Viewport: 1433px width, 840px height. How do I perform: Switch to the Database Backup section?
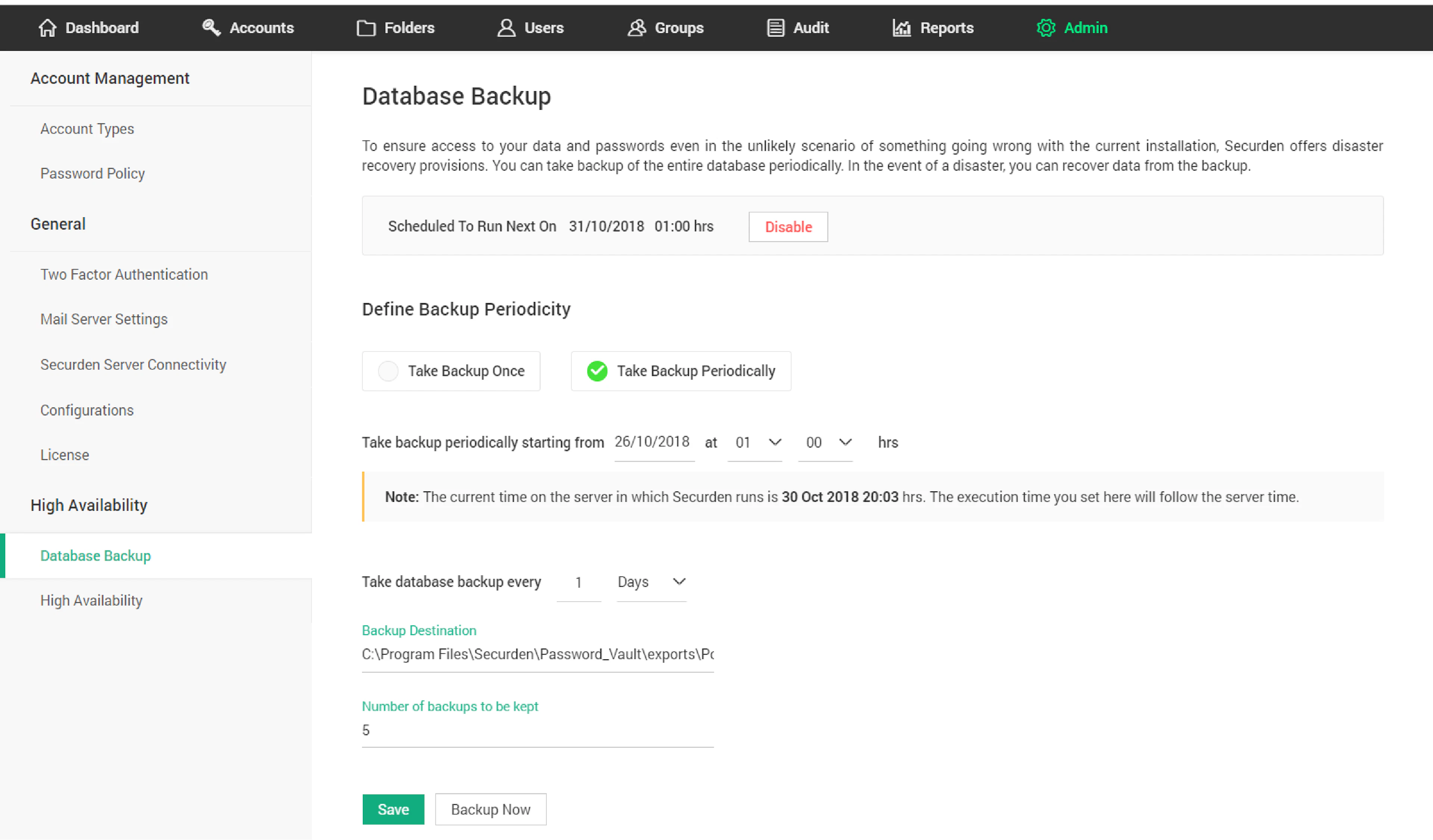[95, 555]
